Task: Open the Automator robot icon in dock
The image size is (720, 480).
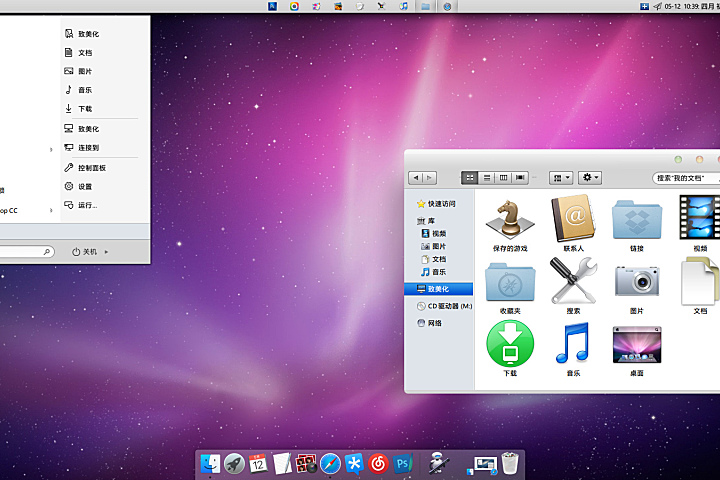Action: coord(439,463)
